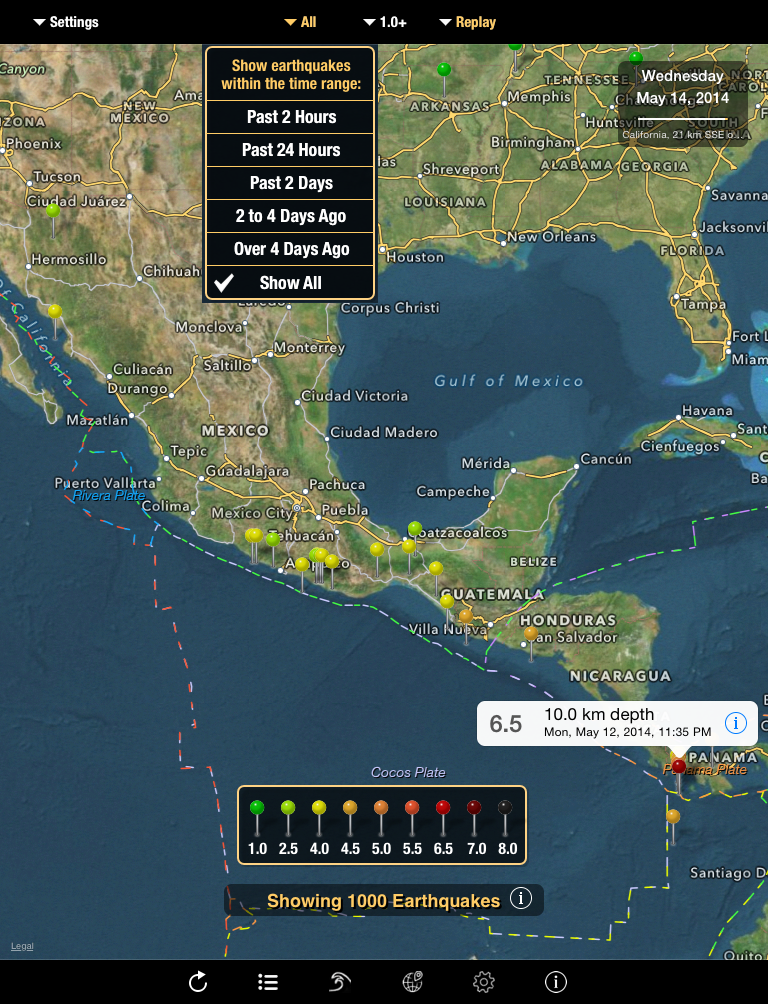Open the earthquake list view icon
The image size is (768, 1004).
coord(268,982)
